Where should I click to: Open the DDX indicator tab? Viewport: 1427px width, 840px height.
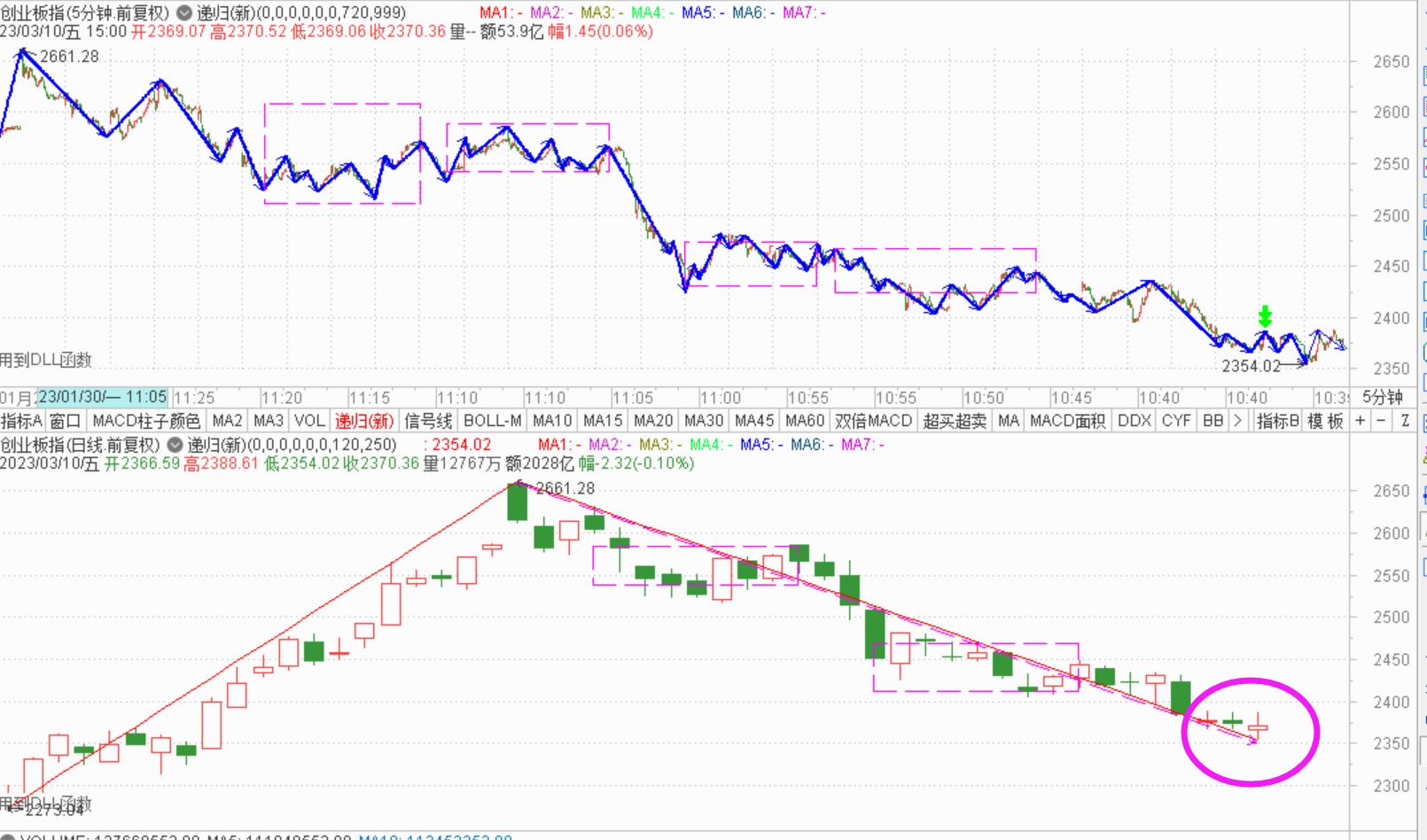pos(1134,421)
